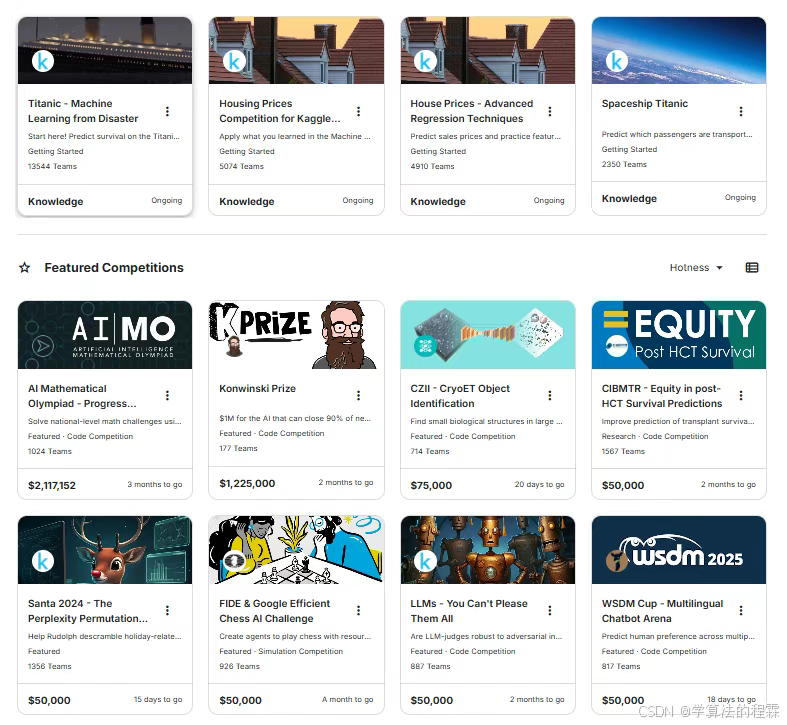Click 'Research · Code Competition' on CIBMTR card

pos(654,436)
